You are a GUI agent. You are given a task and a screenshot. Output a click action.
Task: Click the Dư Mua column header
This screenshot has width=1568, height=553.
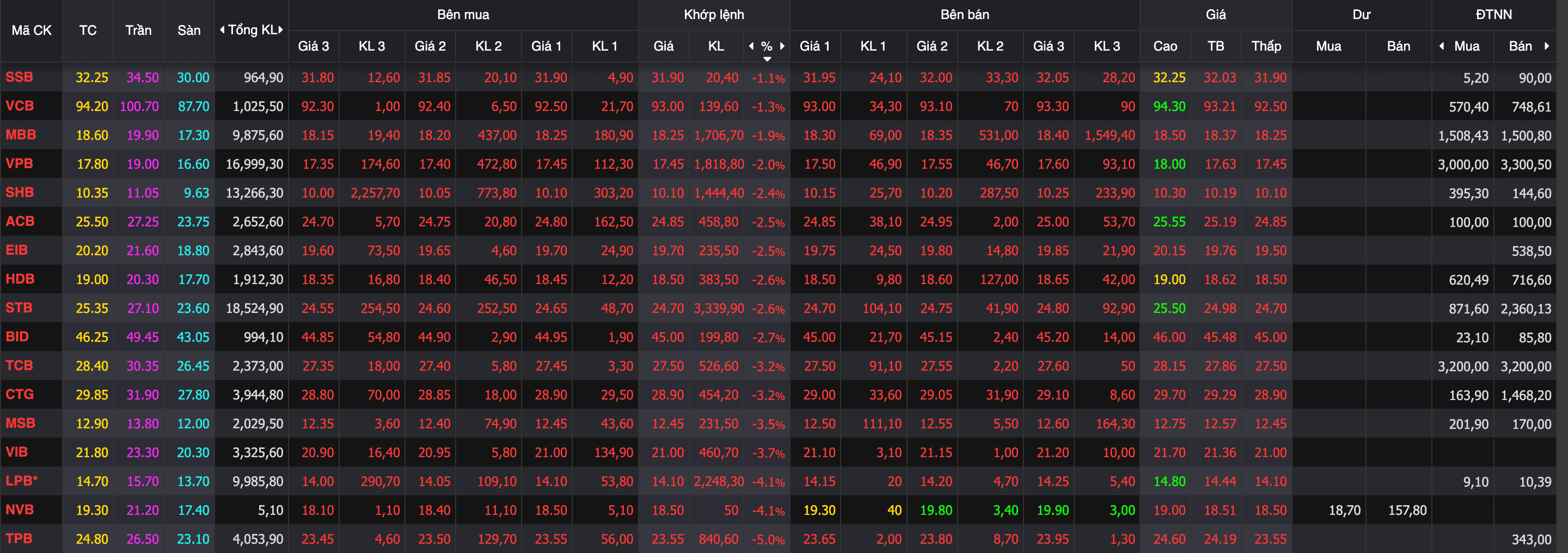click(1328, 46)
